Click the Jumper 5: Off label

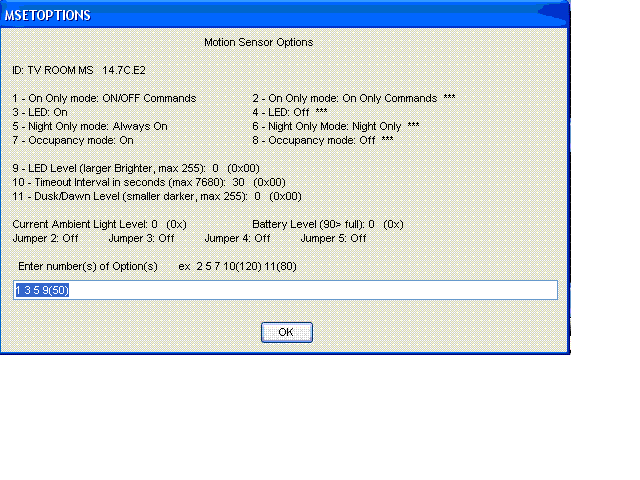tap(333, 238)
